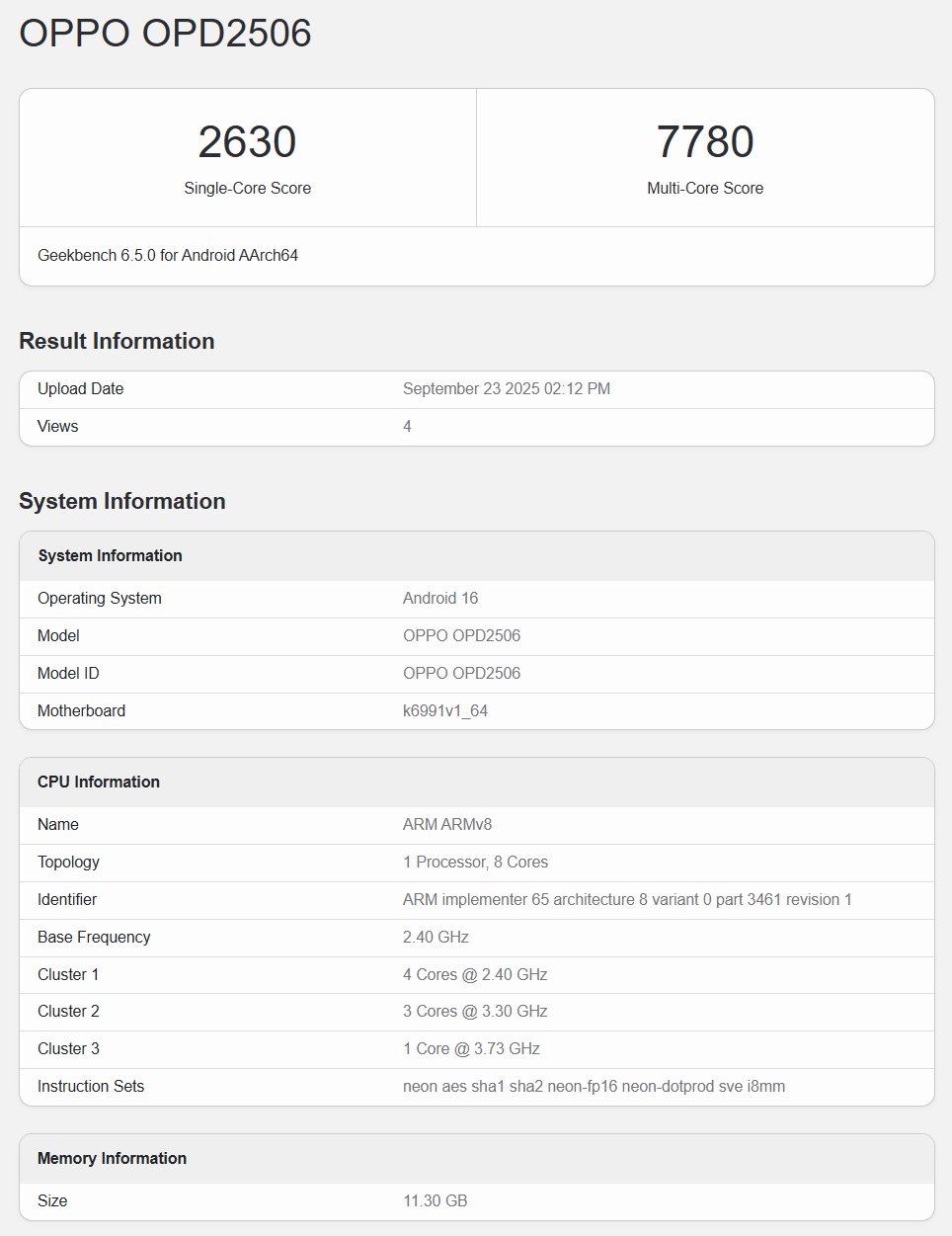Click the Instruction Sets value text
Screen dimensions: 952x1236
click(x=594, y=1086)
